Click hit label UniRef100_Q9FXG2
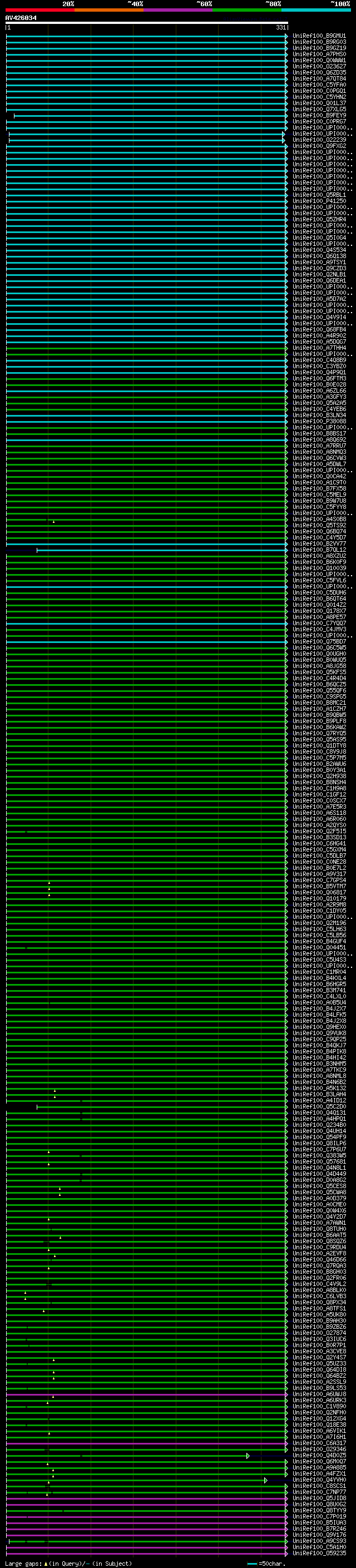 [x=319, y=146]
